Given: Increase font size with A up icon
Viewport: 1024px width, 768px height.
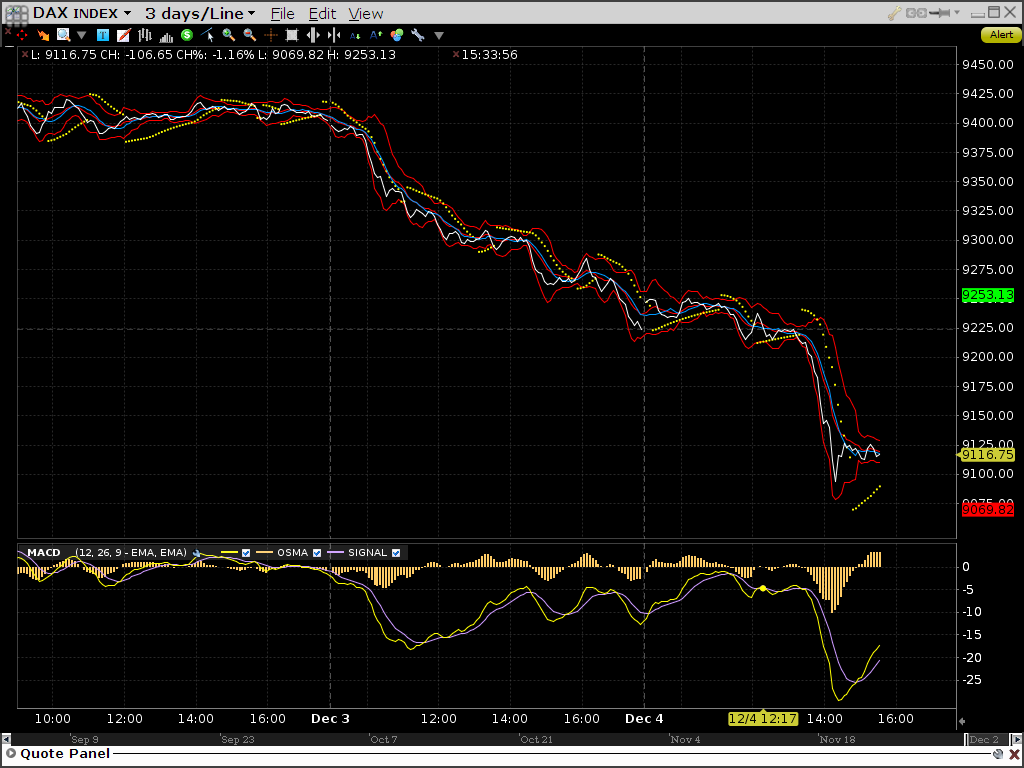Looking at the screenshot, I should pyautogui.click(x=376, y=35).
